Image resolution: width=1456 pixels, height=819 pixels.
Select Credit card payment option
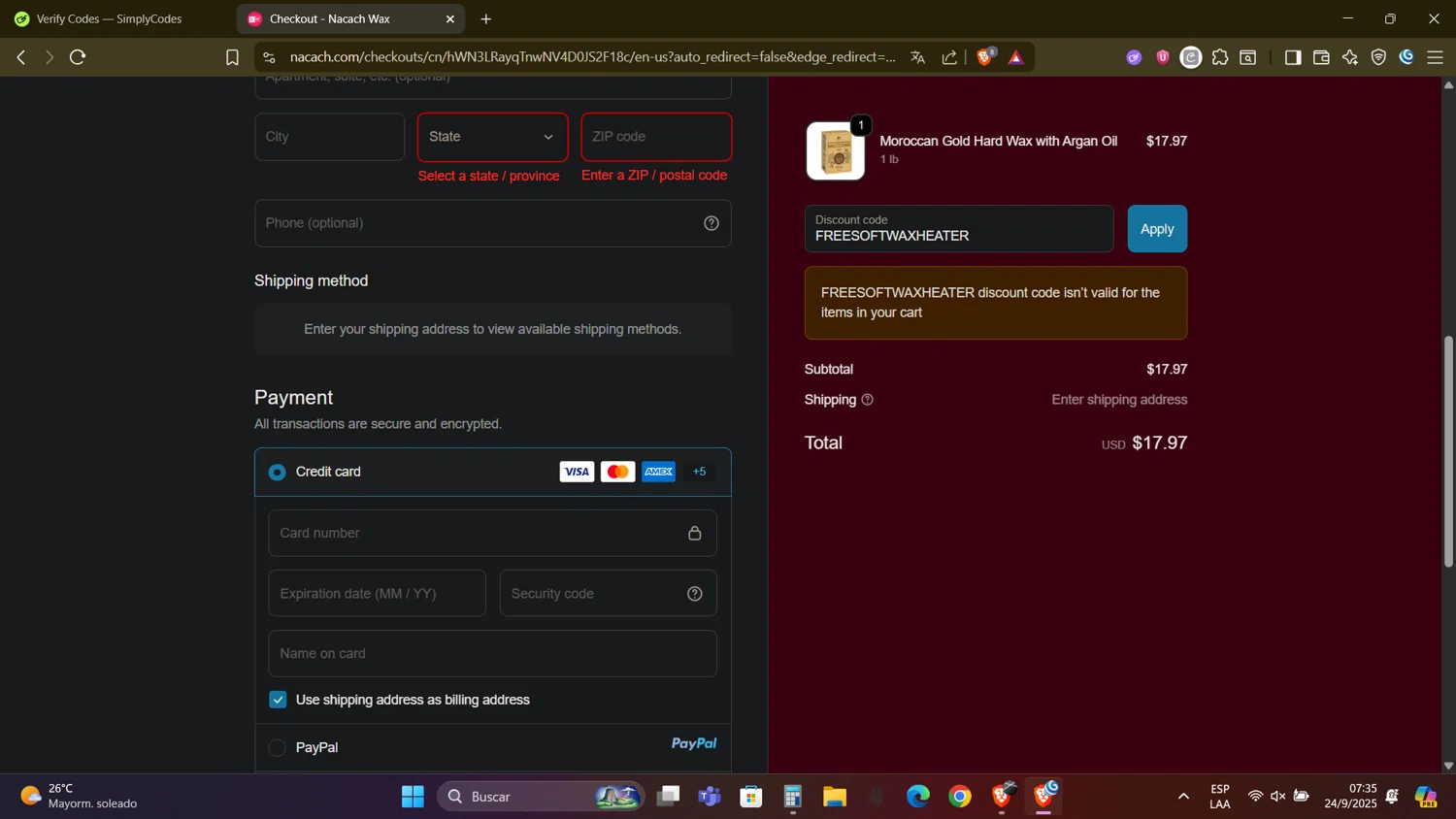coord(278,473)
